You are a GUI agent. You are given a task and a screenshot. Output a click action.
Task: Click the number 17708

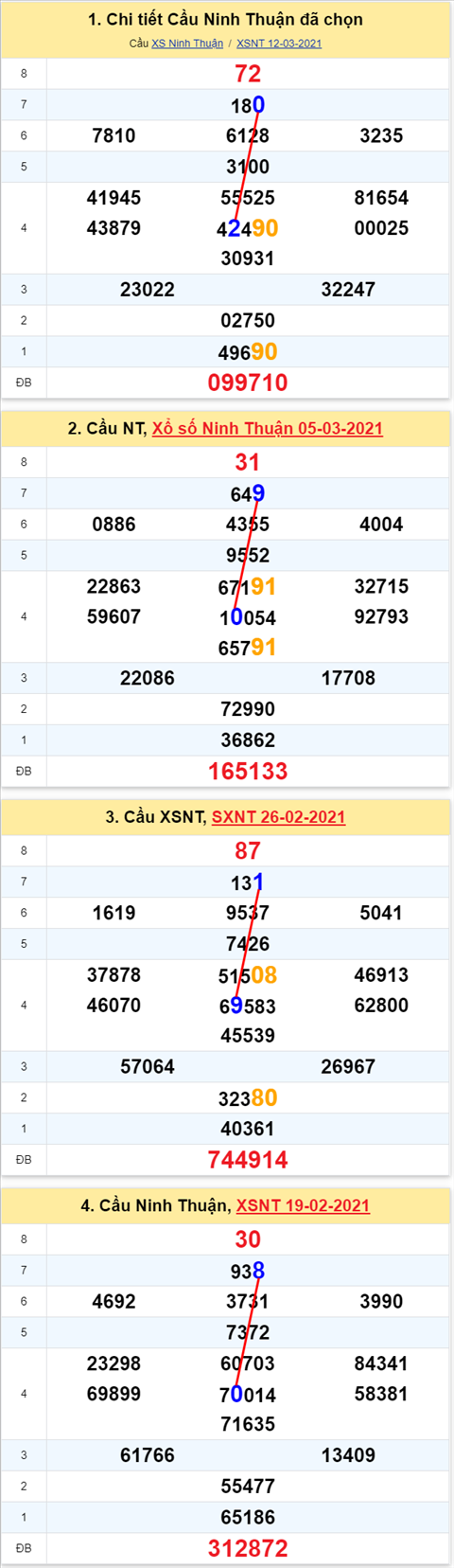pyautogui.click(x=348, y=678)
